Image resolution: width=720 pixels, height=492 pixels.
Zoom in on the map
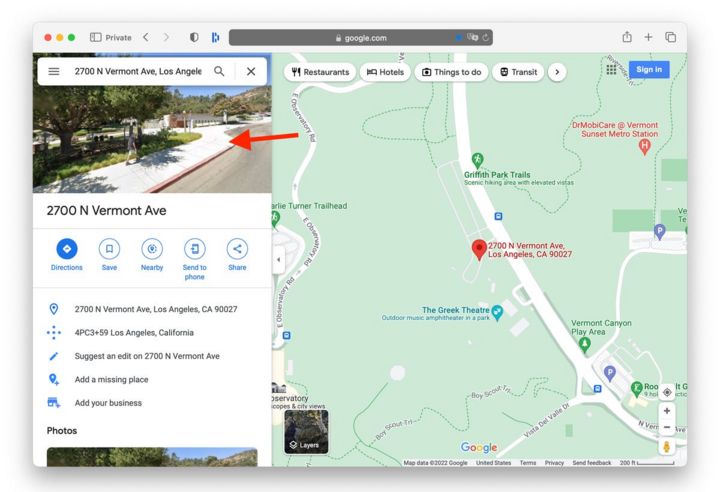click(667, 411)
